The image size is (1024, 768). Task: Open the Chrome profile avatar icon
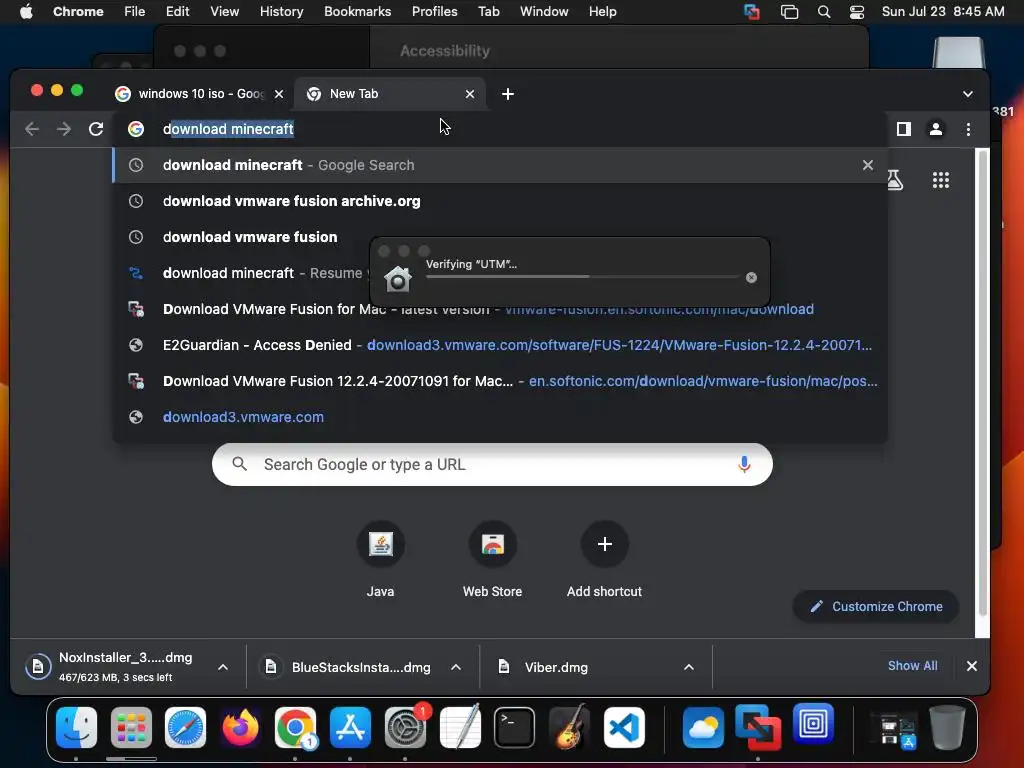936,129
